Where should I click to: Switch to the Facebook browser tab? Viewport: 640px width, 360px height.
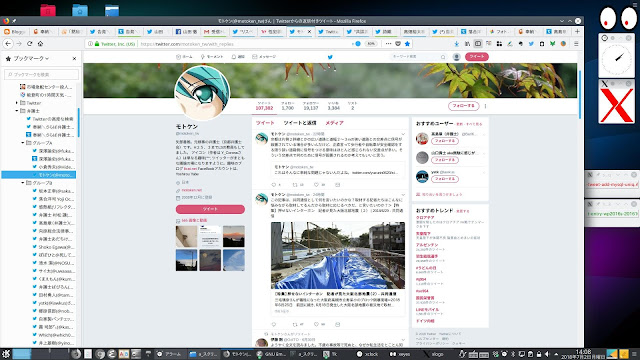(x=187, y=31)
